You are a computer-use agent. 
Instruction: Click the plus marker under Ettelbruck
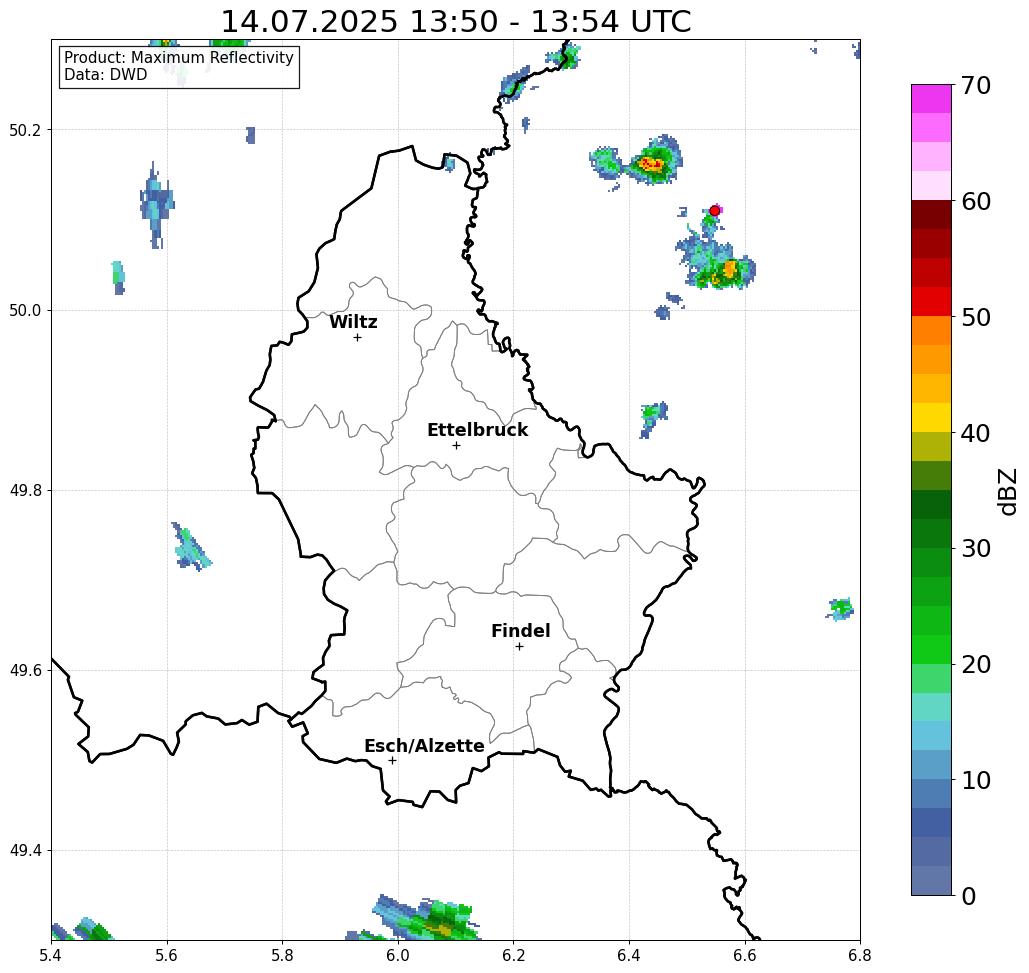click(x=457, y=445)
